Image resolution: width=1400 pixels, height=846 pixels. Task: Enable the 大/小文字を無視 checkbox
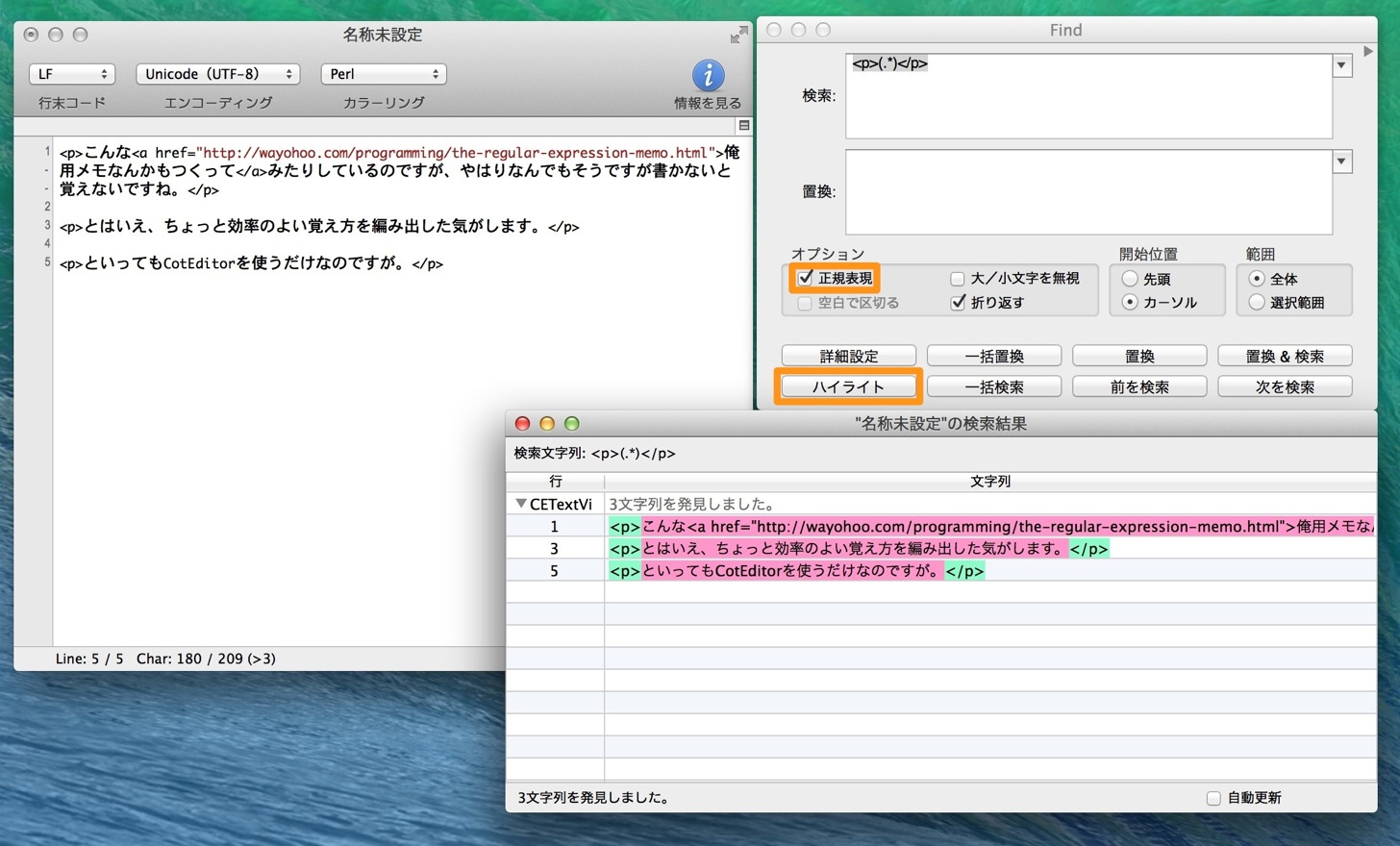[957, 279]
